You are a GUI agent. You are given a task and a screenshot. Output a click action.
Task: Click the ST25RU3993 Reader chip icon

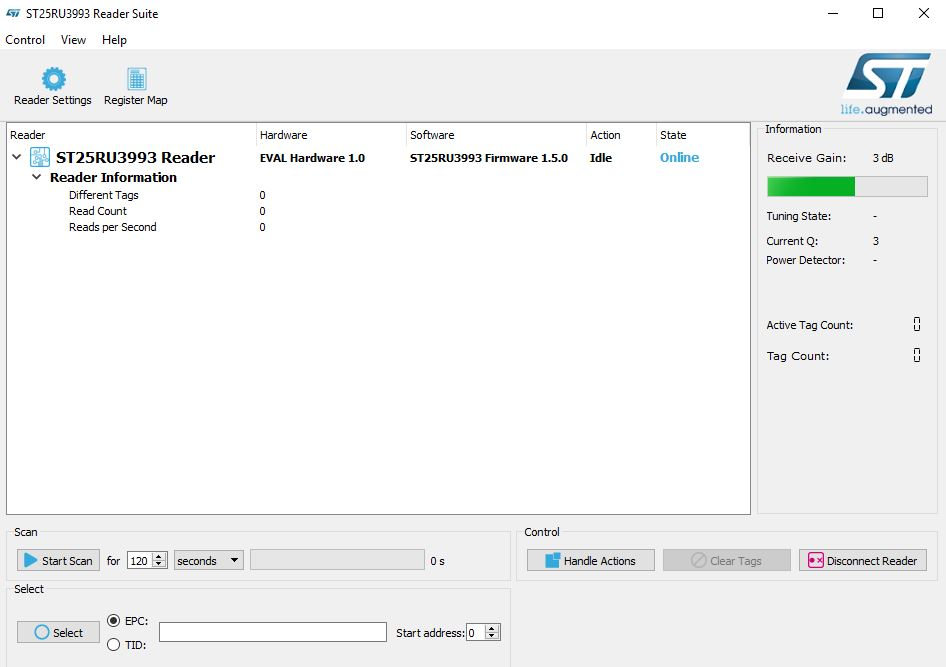[40, 158]
